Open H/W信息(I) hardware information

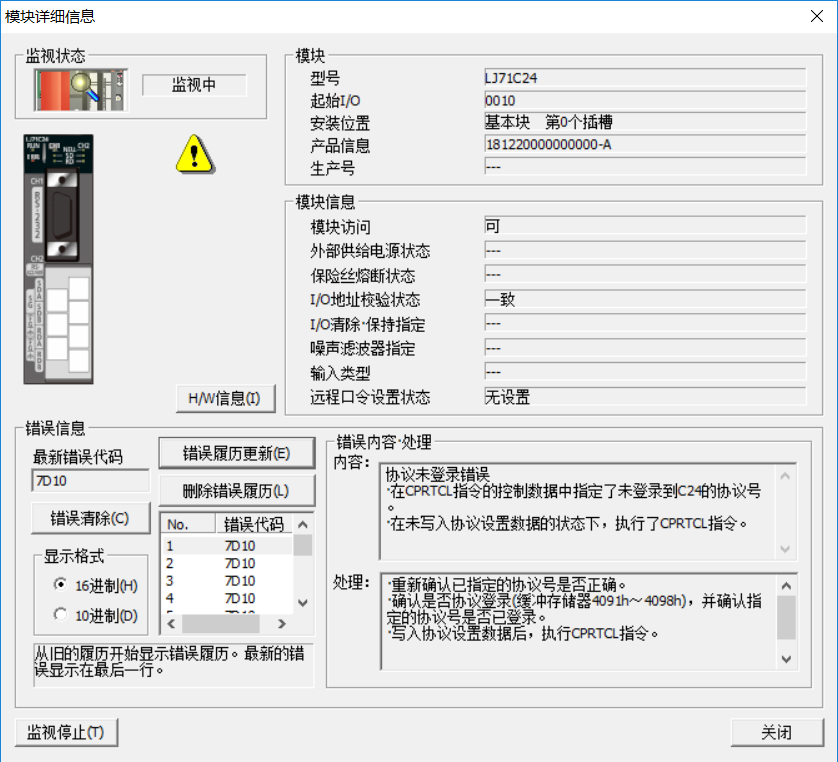(x=224, y=398)
